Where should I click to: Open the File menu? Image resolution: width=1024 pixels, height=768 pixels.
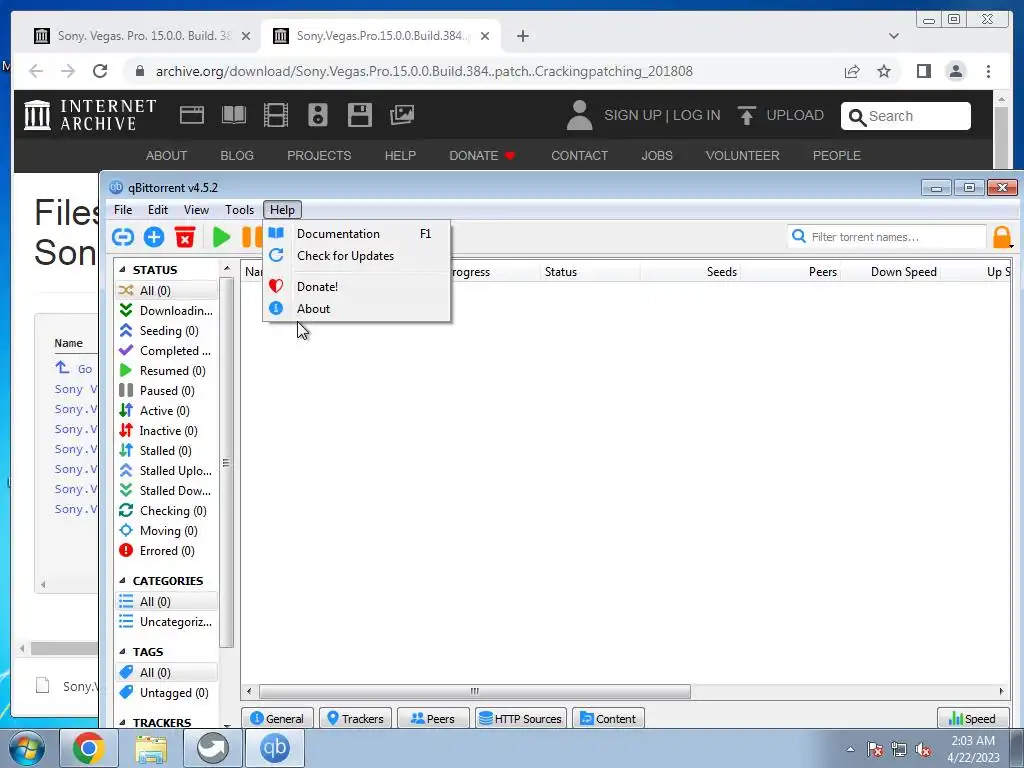(x=123, y=210)
